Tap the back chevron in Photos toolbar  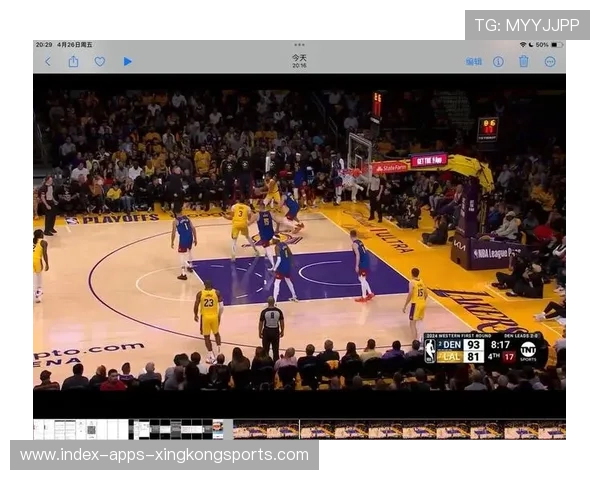pyautogui.click(x=47, y=61)
